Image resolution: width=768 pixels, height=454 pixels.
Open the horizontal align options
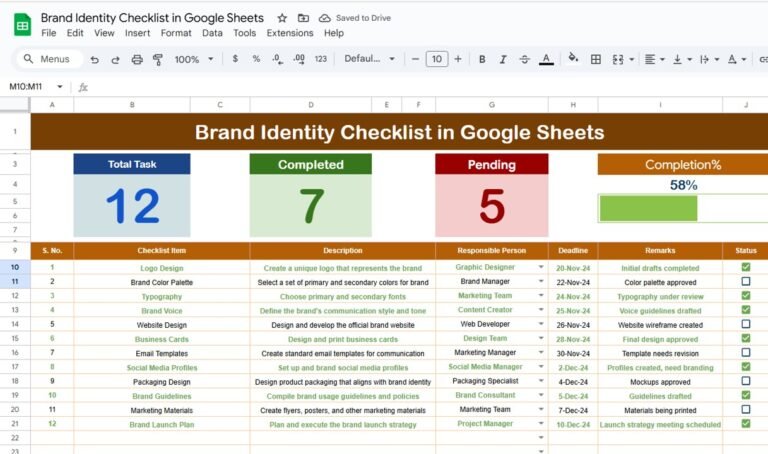pyautogui.click(x=654, y=59)
